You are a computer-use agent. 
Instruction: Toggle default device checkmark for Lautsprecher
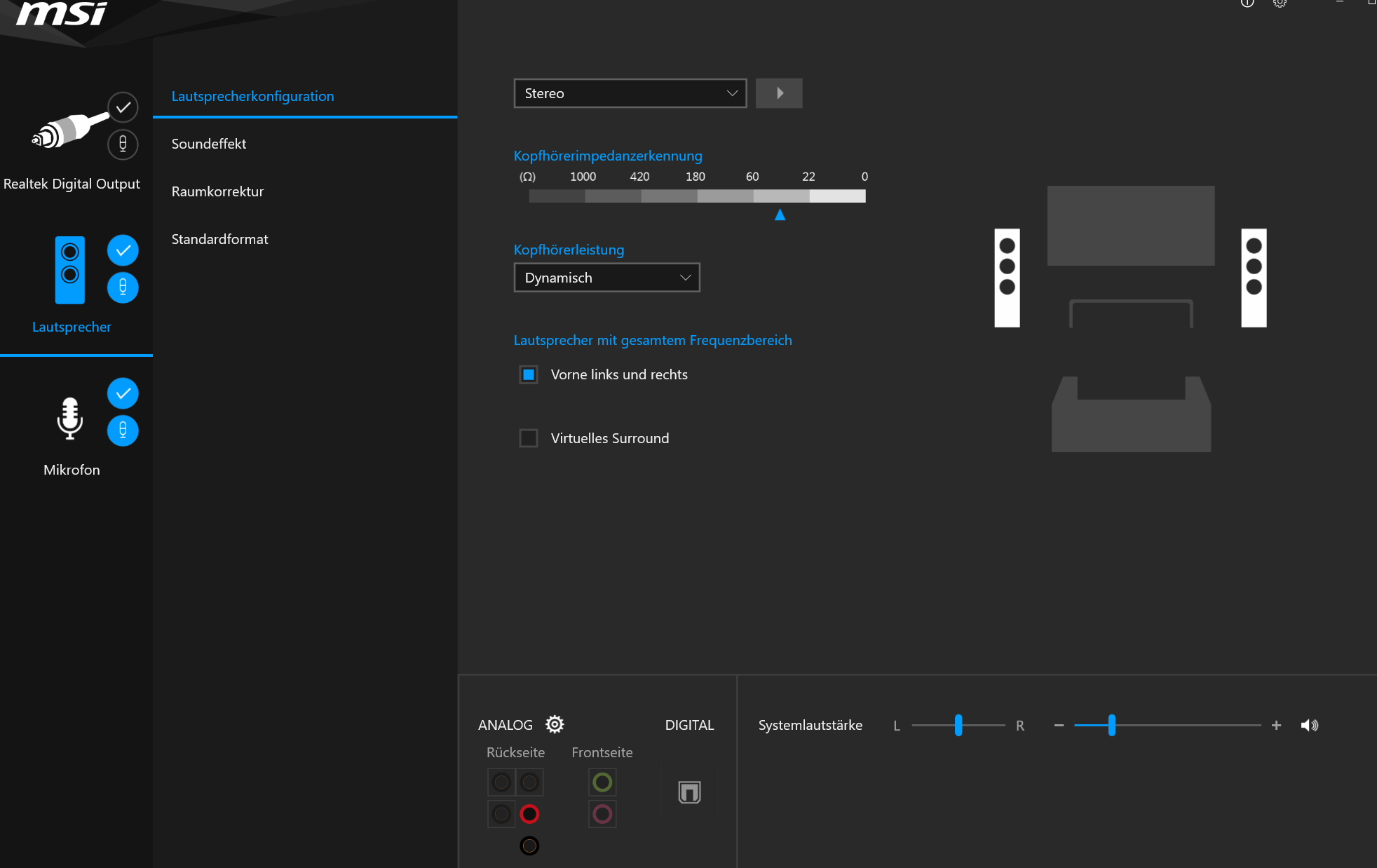(x=123, y=250)
